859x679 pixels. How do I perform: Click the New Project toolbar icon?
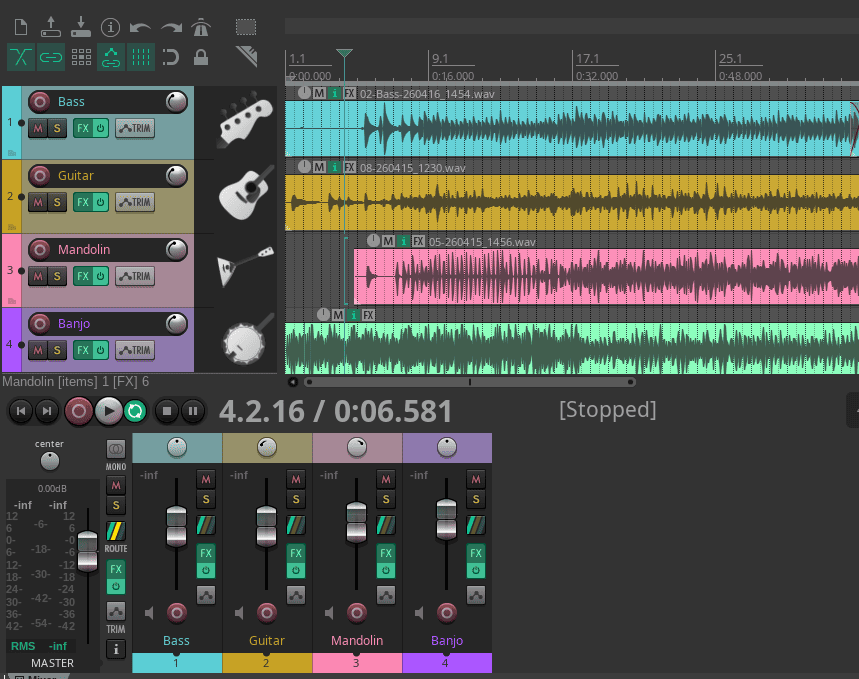click(22, 27)
